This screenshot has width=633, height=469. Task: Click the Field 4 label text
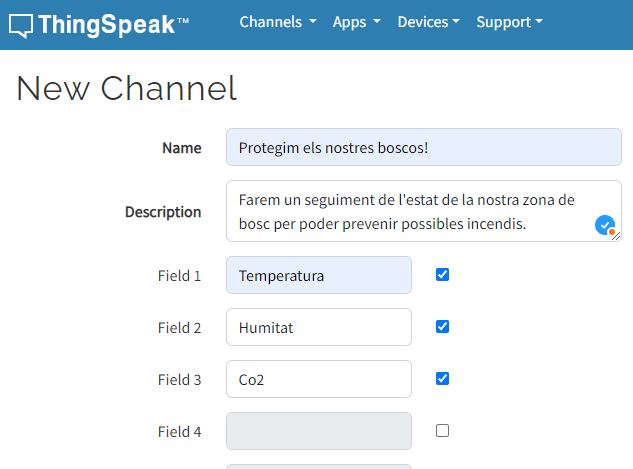coord(179,432)
